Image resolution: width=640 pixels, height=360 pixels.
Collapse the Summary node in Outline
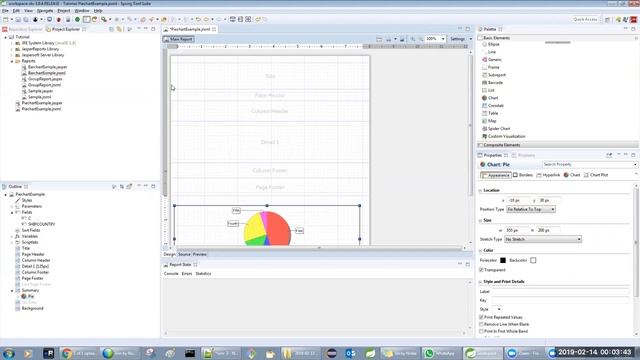point(12,291)
